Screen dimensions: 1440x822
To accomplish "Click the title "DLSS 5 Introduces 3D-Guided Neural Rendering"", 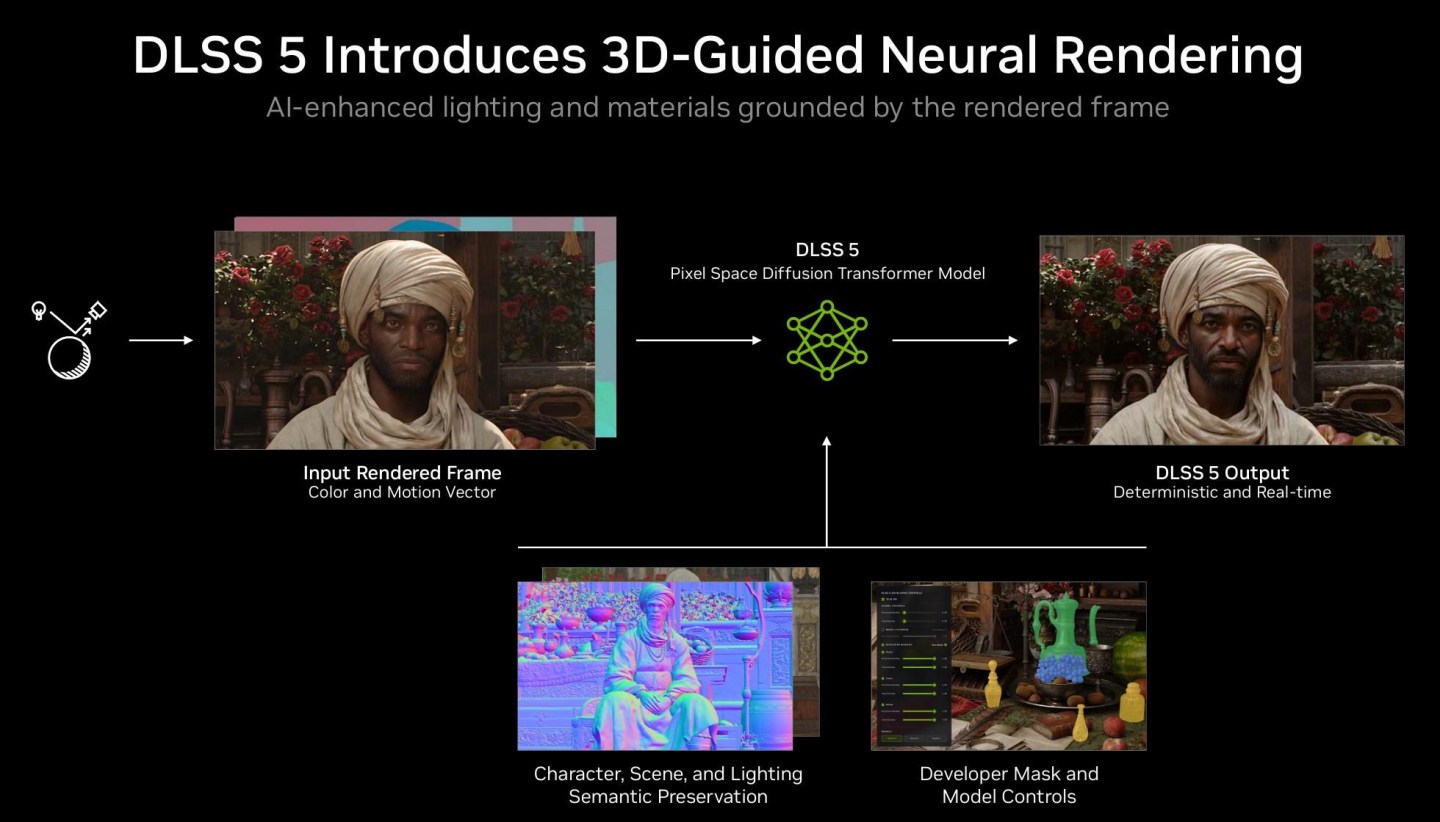I will point(718,56).
